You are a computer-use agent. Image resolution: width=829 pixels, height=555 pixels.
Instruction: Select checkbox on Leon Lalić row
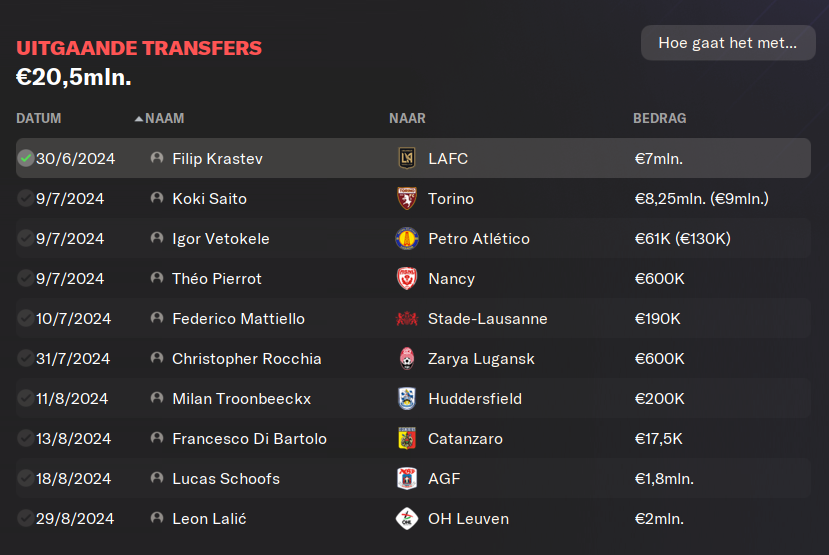[25, 519]
